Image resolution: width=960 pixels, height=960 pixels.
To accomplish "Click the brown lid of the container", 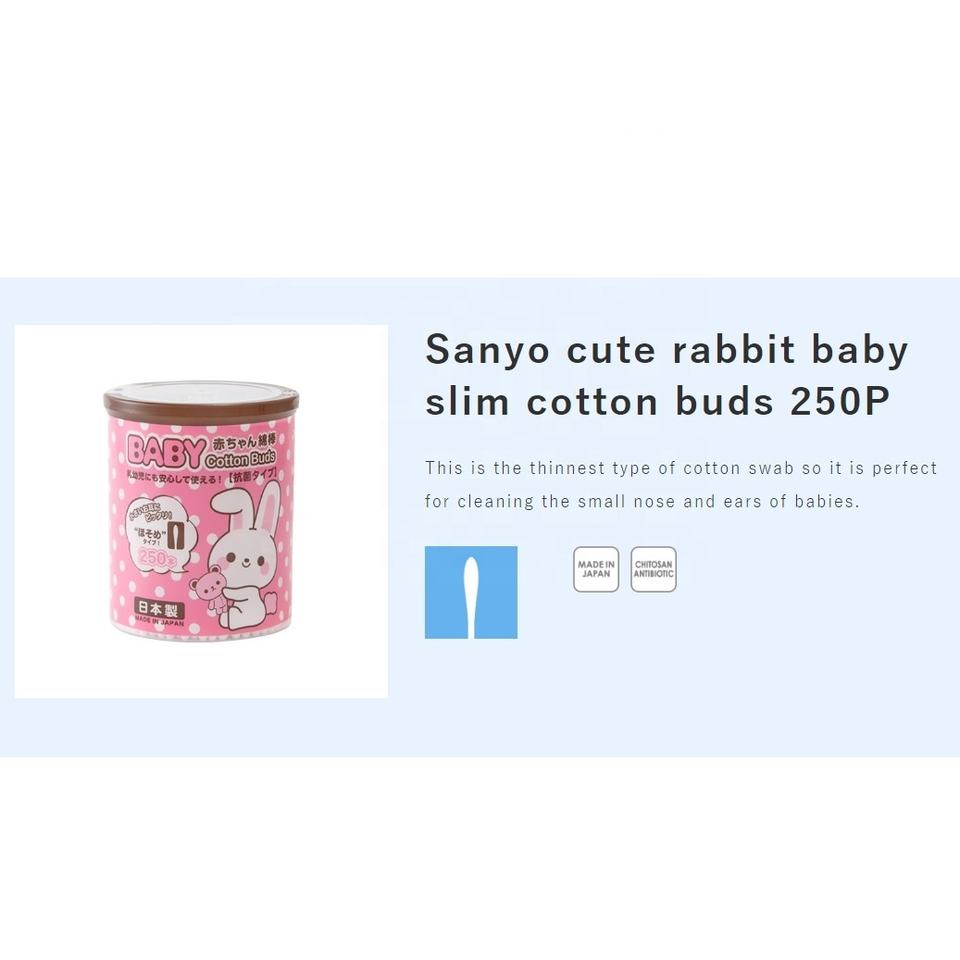I will (x=201, y=400).
